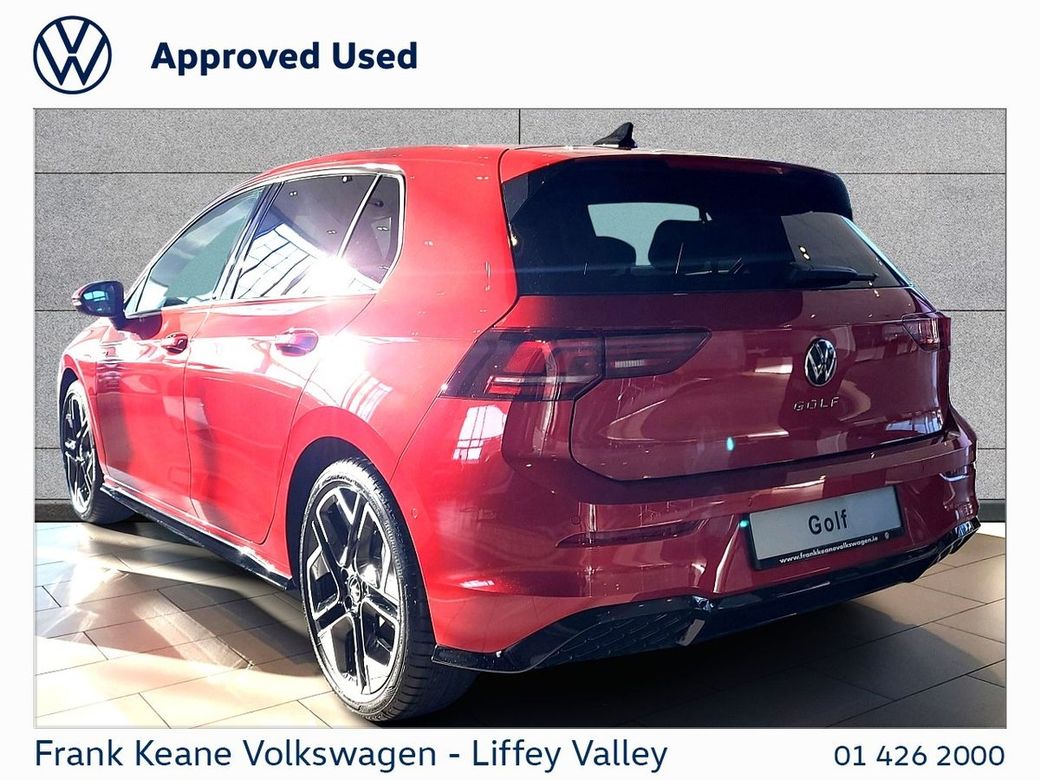The width and height of the screenshot is (1040, 780).
Task: Click the rear alloy wheel
Action: (359, 587)
